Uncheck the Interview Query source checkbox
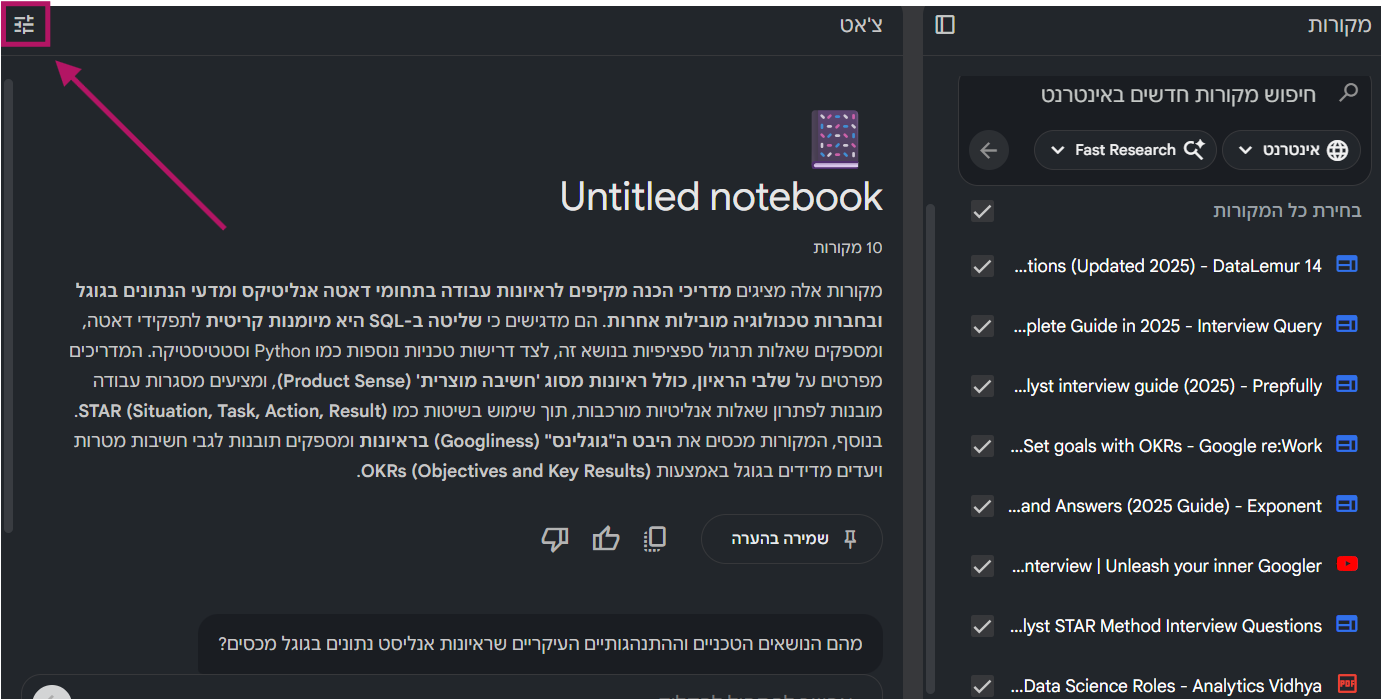This screenshot has height=699, width=1381. click(x=983, y=326)
